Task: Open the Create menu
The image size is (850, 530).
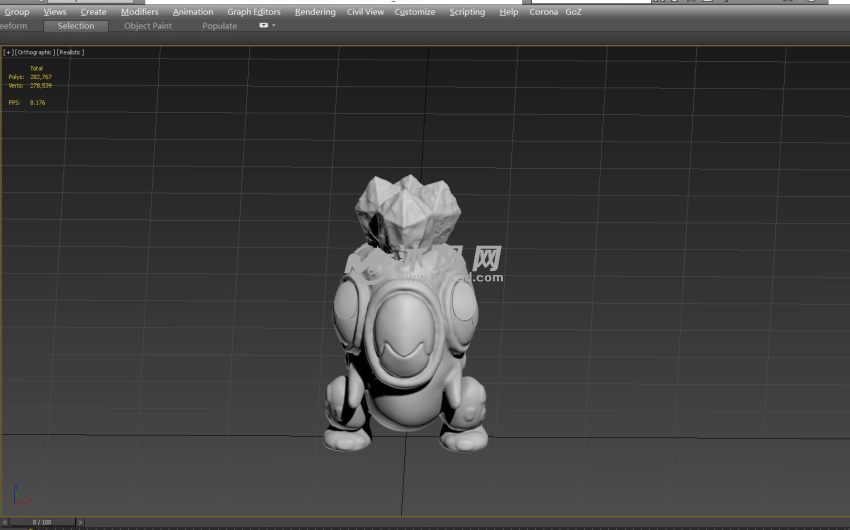Action: 93,12
